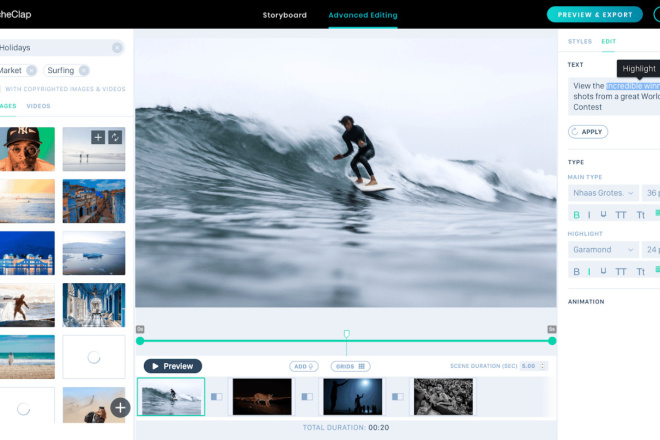Toggle underline for main type
This screenshot has height=440, width=660.
click(603, 215)
